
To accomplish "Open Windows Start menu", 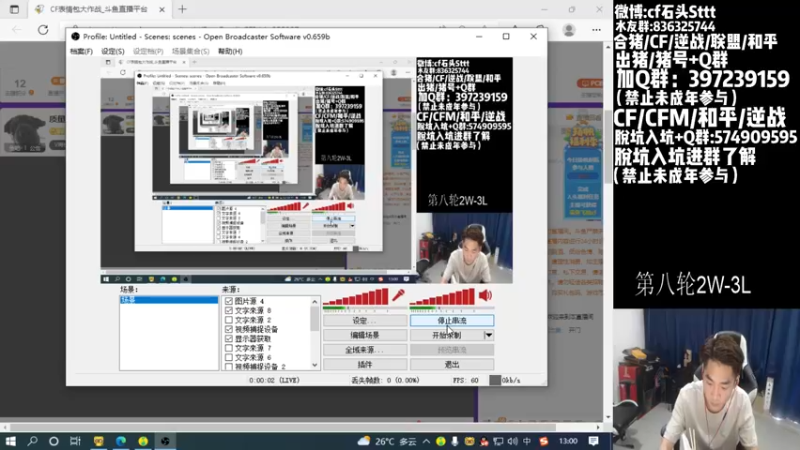I will click(10, 441).
